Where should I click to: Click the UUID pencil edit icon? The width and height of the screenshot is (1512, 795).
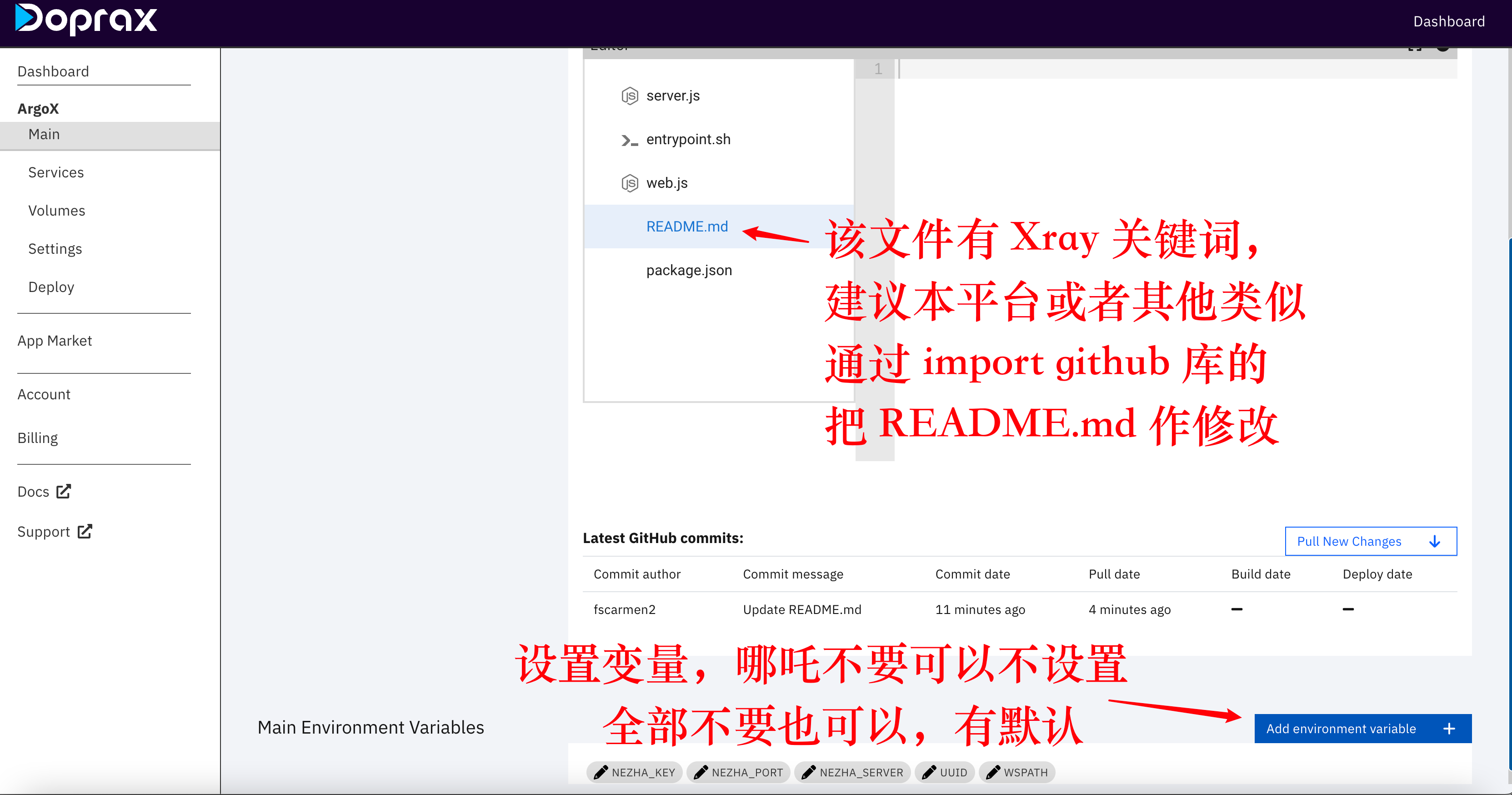[929, 772]
